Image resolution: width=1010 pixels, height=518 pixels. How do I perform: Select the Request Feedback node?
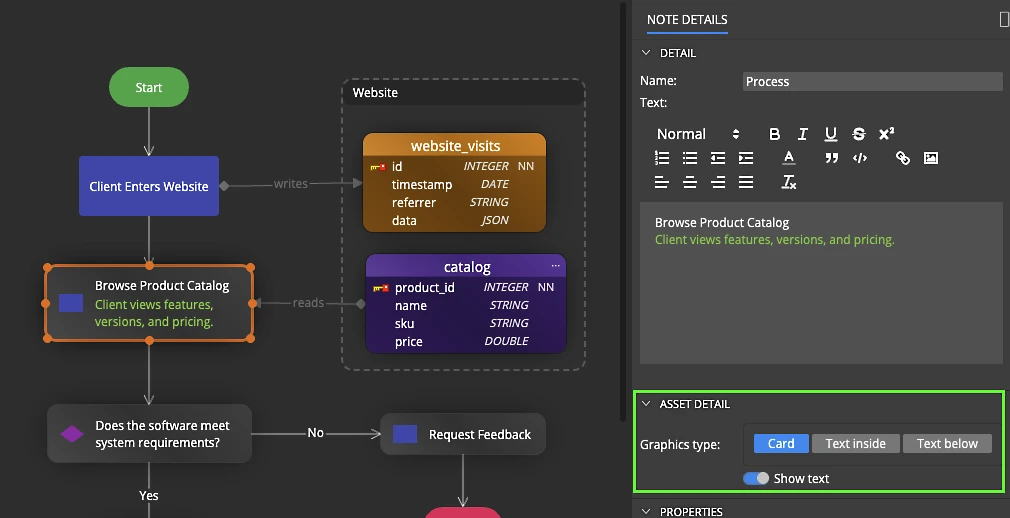click(x=462, y=434)
